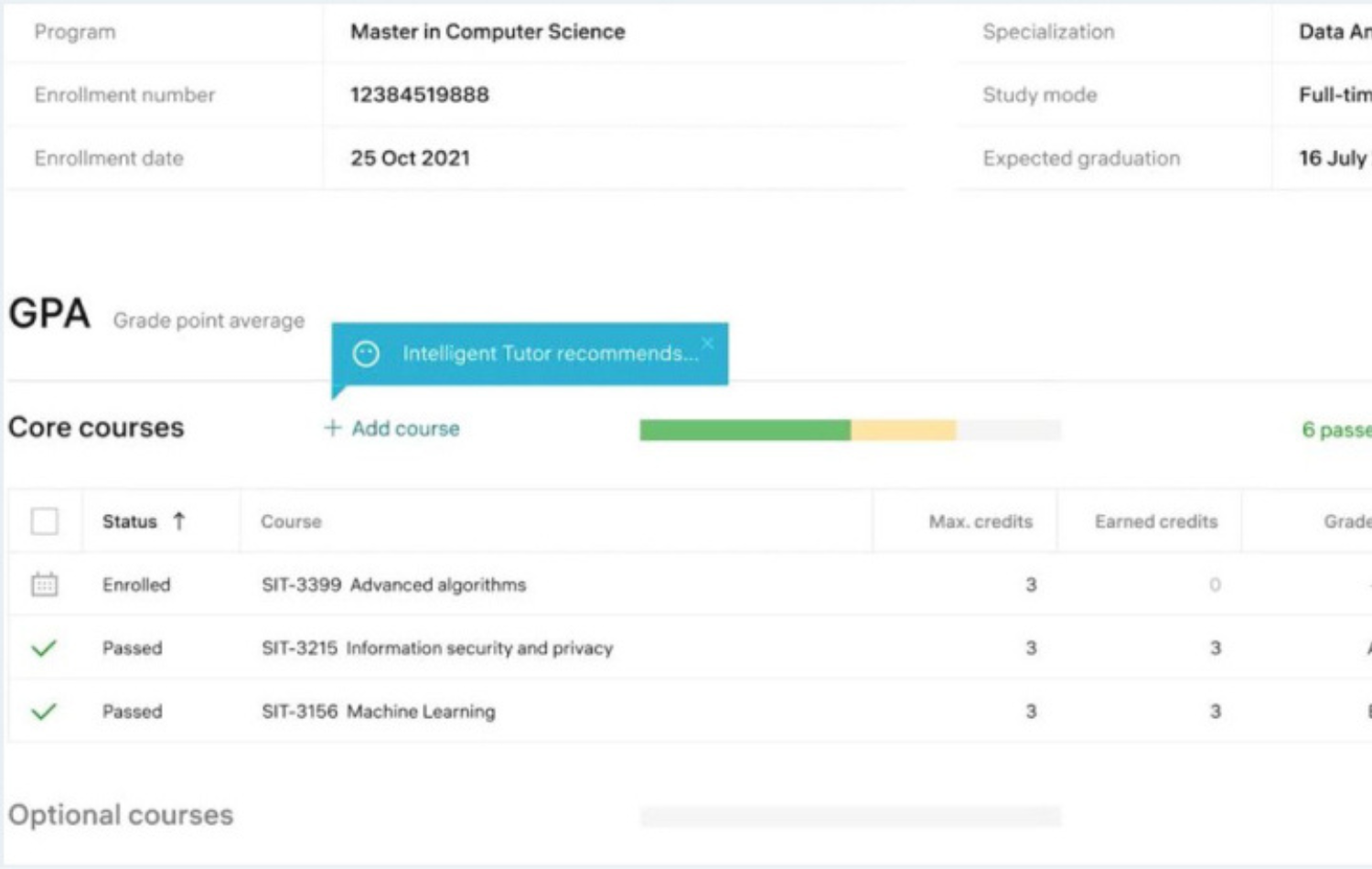Viewport: 1372px width, 869px height.
Task: Click the Optional courses progress bar
Action: (850, 816)
